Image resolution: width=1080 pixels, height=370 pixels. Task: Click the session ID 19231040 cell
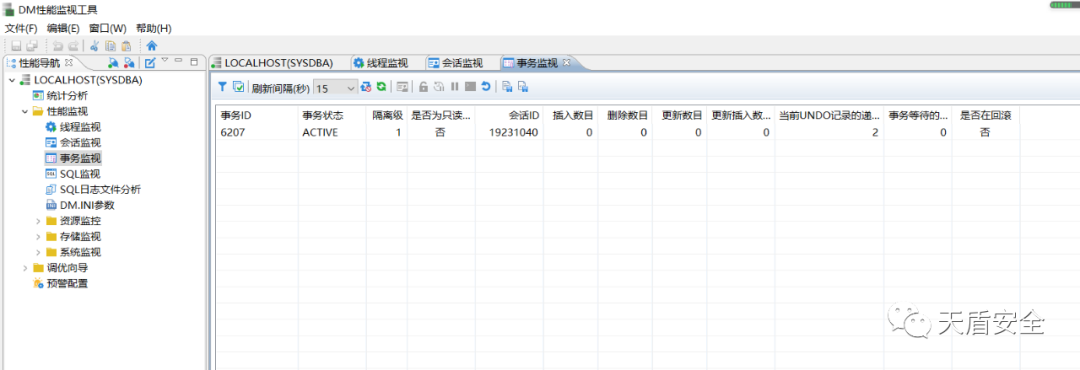(x=509, y=133)
